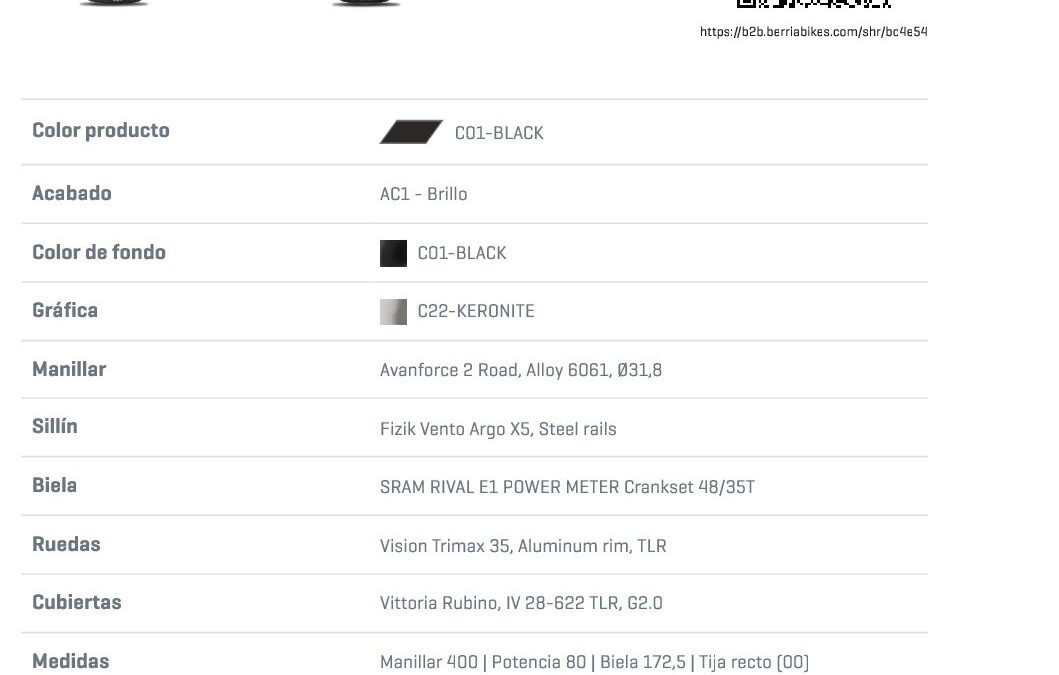1059x675 pixels.
Task: Click the Gráfica row label
Action: point(65,310)
